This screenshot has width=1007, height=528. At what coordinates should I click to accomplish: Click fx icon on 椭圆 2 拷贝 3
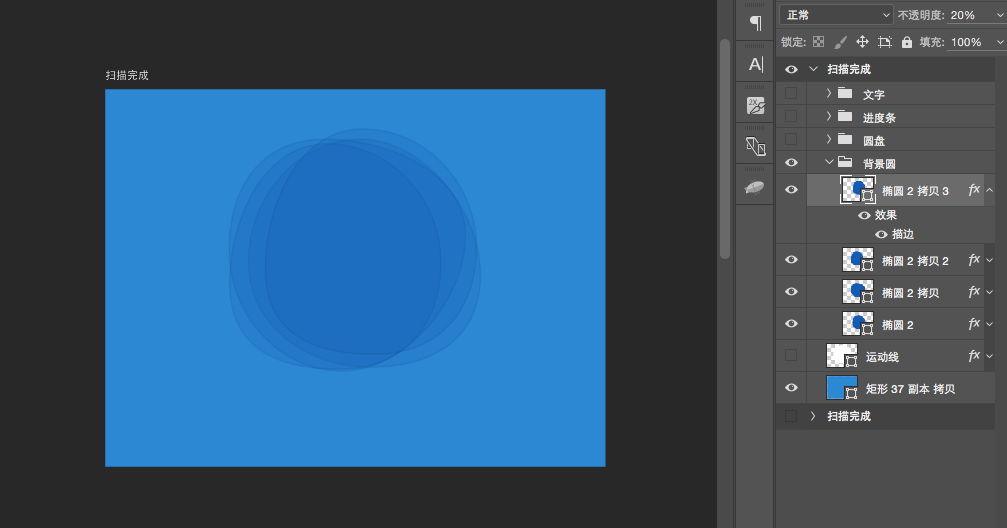[974, 189]
